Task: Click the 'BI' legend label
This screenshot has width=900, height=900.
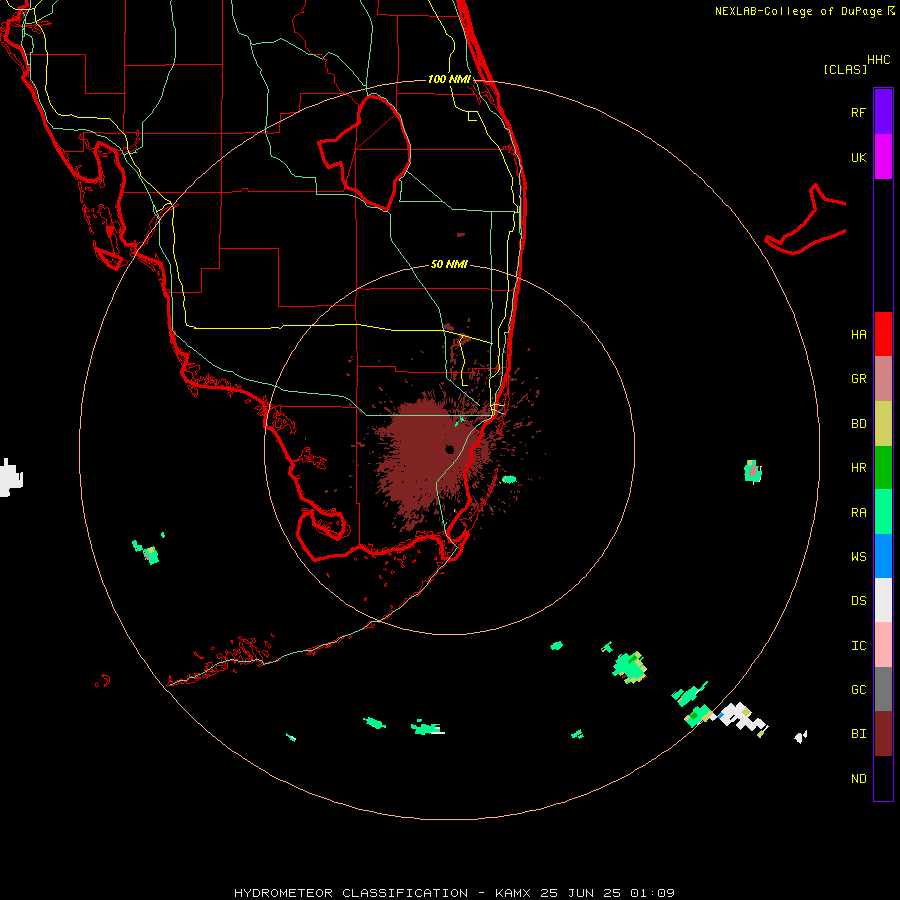Action: click(858, 734)
